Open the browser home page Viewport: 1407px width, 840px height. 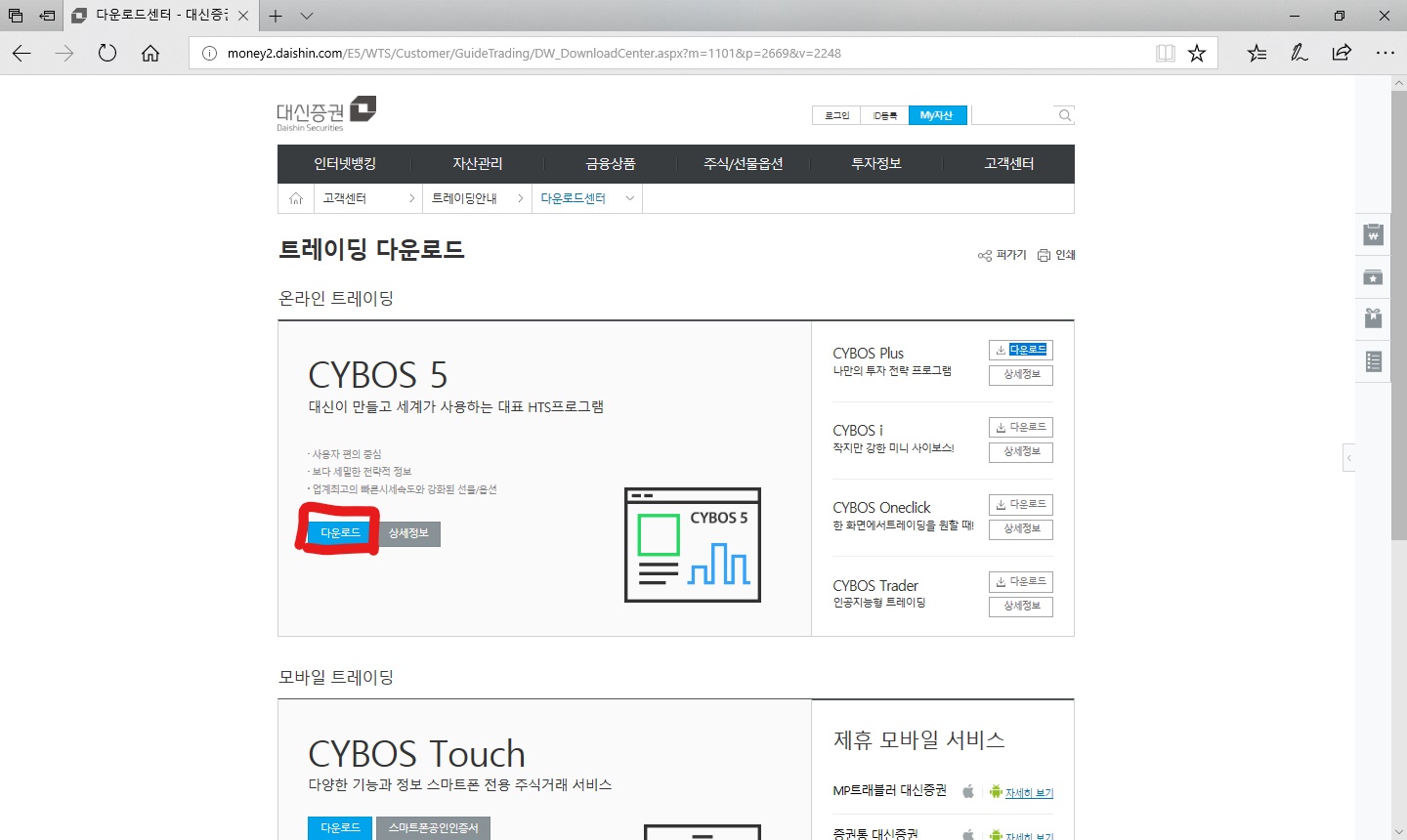point(150,53)
